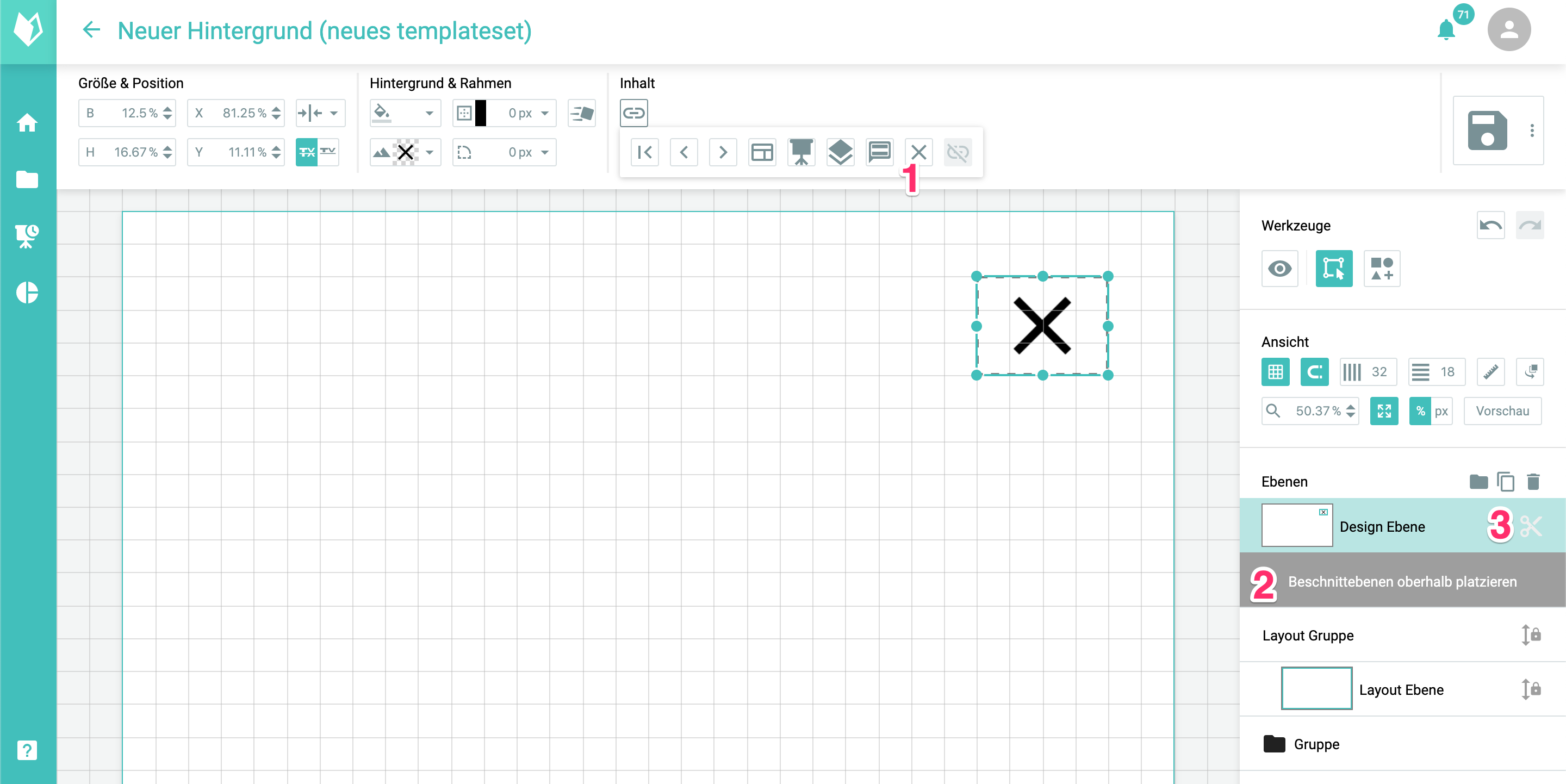Viewport: 1566px width, 784px height.
Task: Click the rotate guides icon in Ansicht
Action: pyautogui.click(x=1530, y=372)
